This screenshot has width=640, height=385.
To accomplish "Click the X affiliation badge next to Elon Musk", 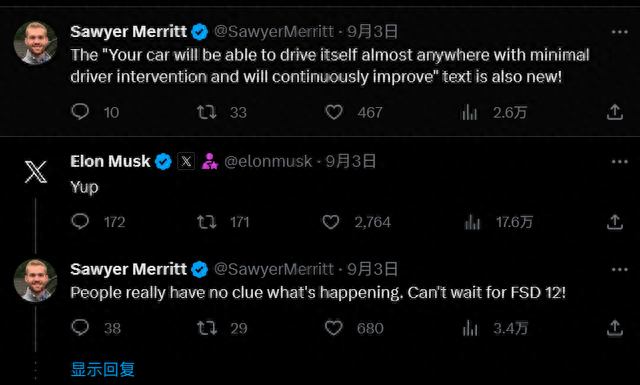I will tap(186, 161).
